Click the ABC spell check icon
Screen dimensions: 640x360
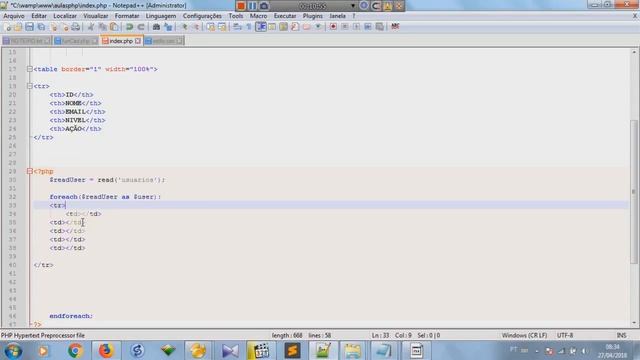(x=395, y=27)
